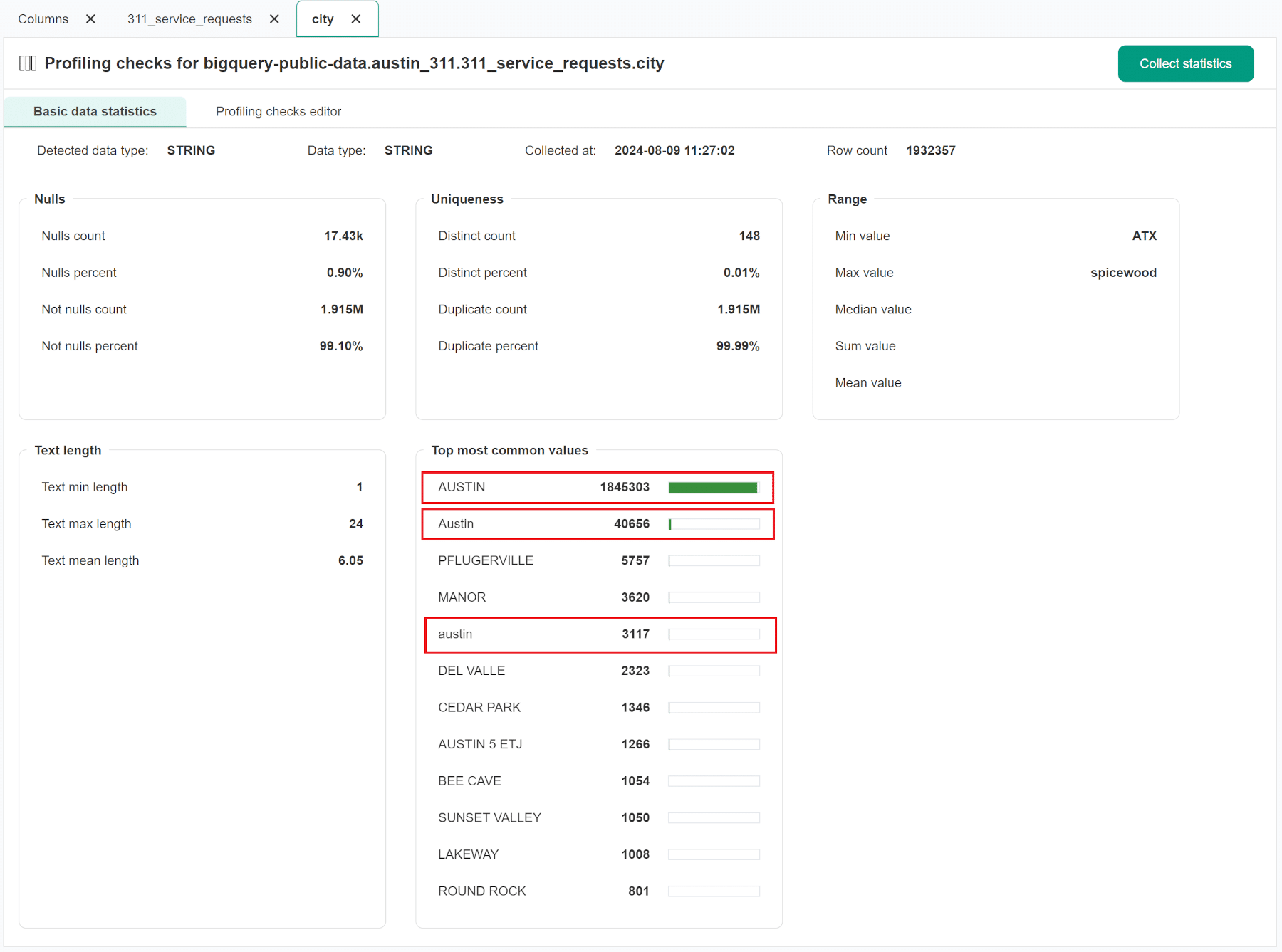Click the PFLUGERVILLE frequency bar
1282x952 pixels.
(x=714, y=561)
